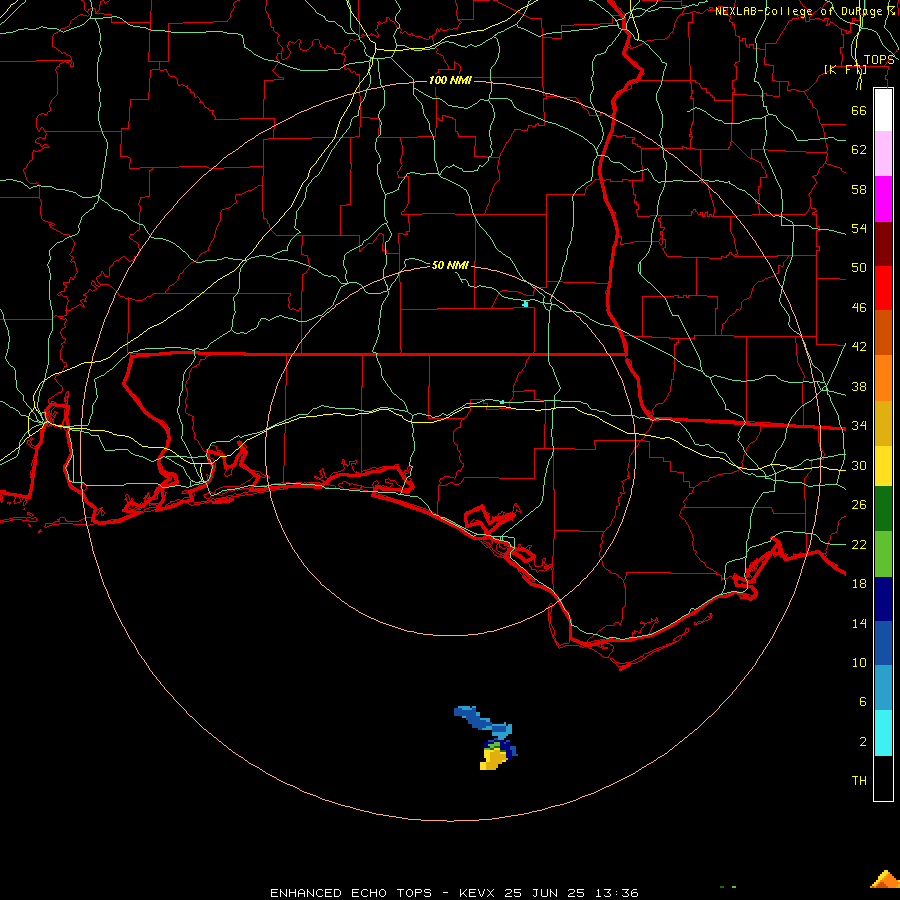The width and height of the screenshot is (900, 900).
Task: Click the '50' legend value
Action: click(859, 267)
